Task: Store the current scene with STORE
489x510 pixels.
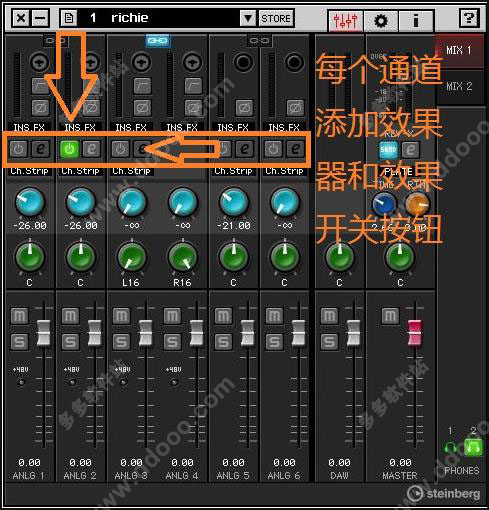Action: [x=276, y=18]
